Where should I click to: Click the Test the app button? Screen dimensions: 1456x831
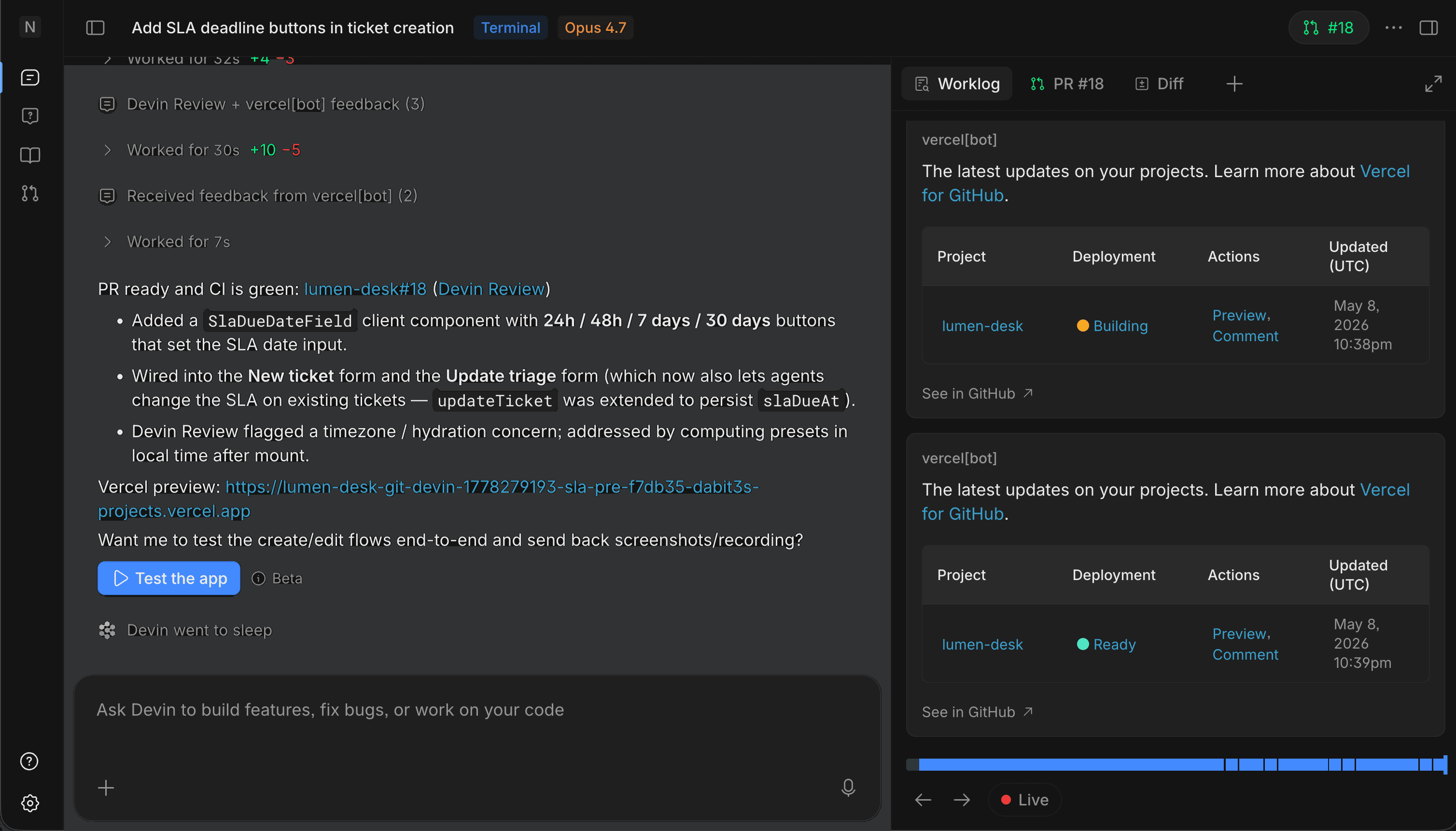click(169, 578)
